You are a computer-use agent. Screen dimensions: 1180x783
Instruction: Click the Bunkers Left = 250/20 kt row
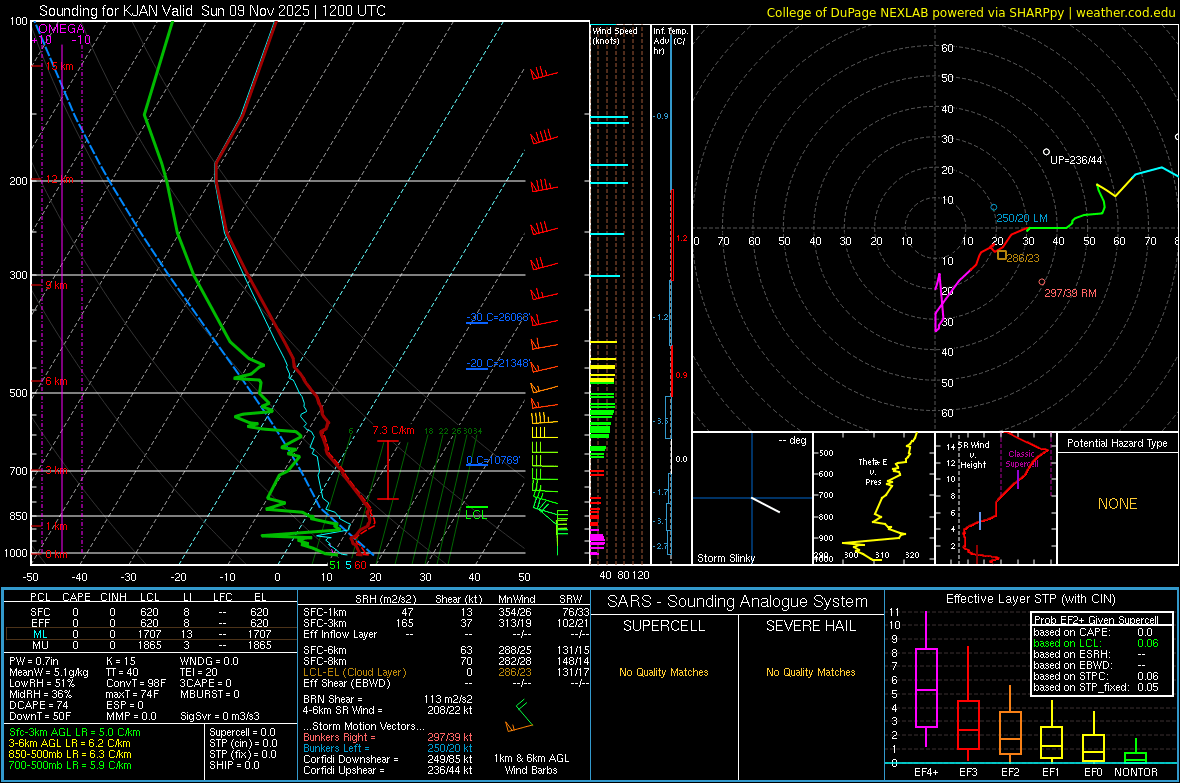[388, 748]
